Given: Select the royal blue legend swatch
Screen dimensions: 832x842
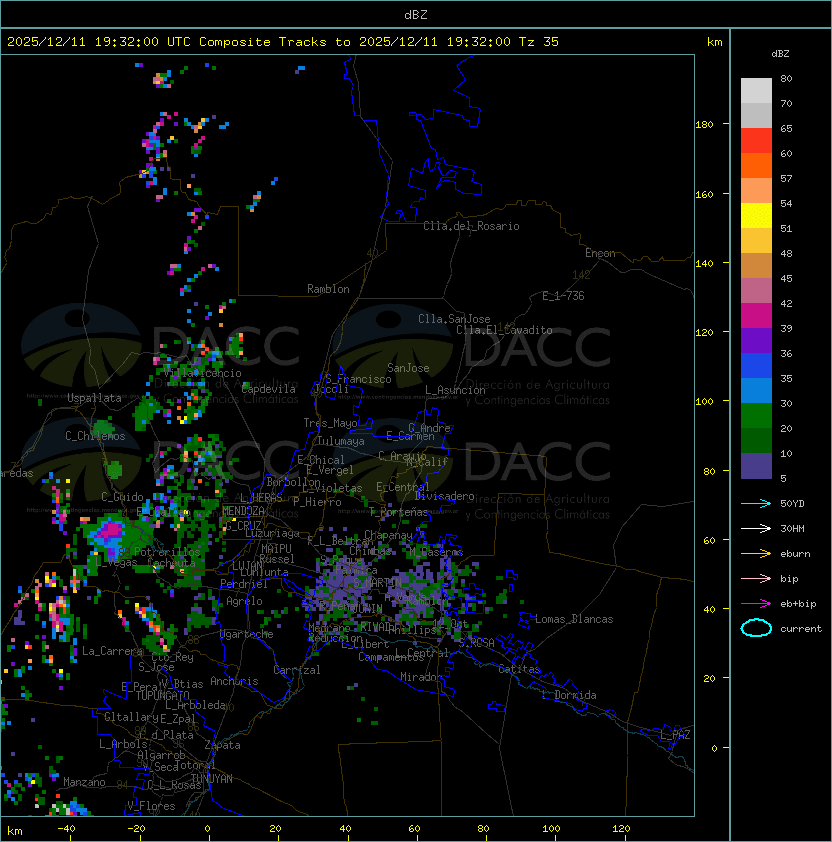Looking at the screenshot, I should (x=756, y=366).
